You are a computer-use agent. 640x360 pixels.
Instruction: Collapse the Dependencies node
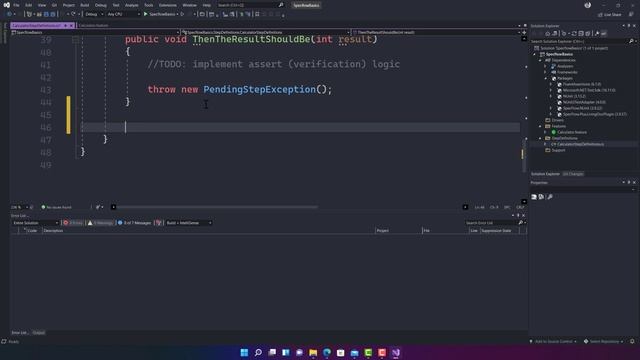click(x=540, y=60)
